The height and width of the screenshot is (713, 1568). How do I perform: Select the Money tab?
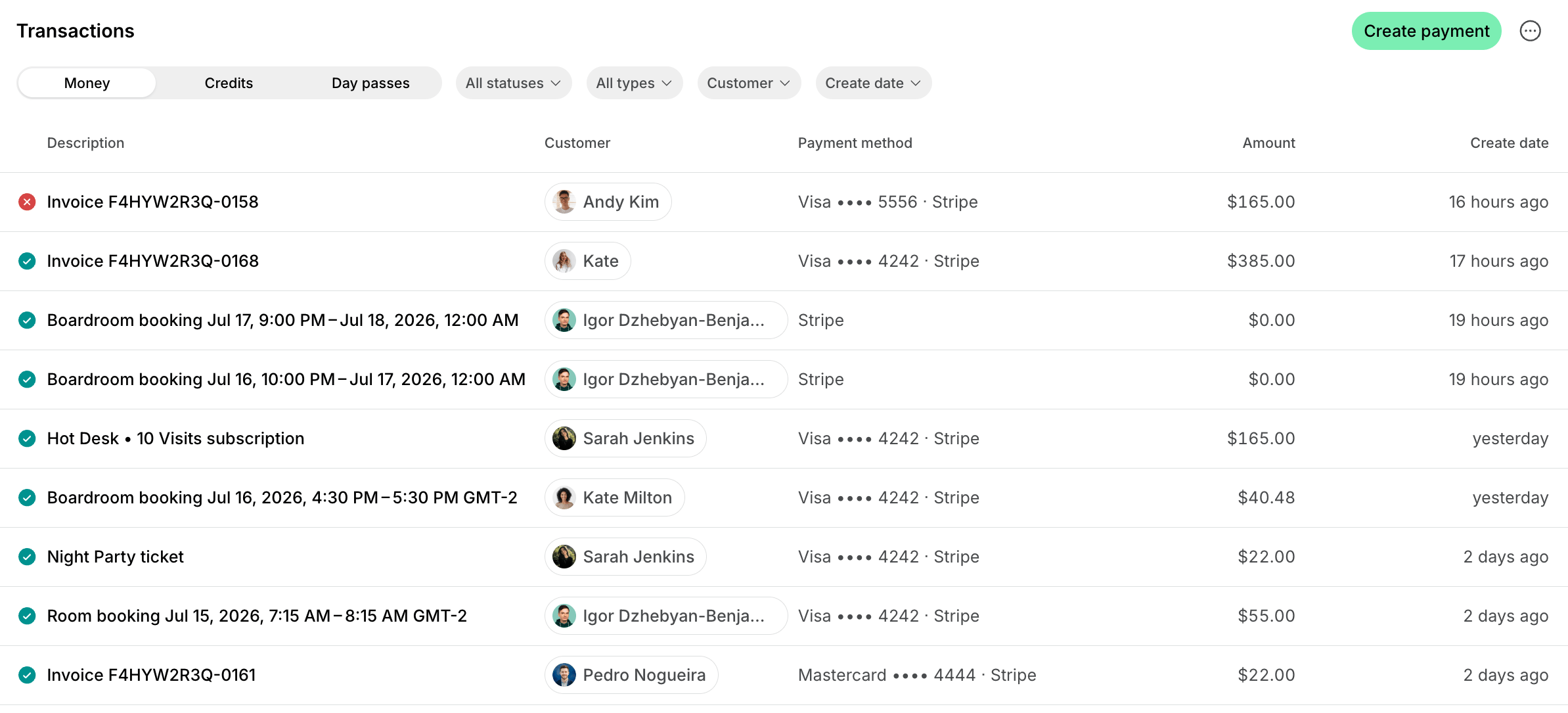(87, 83)
